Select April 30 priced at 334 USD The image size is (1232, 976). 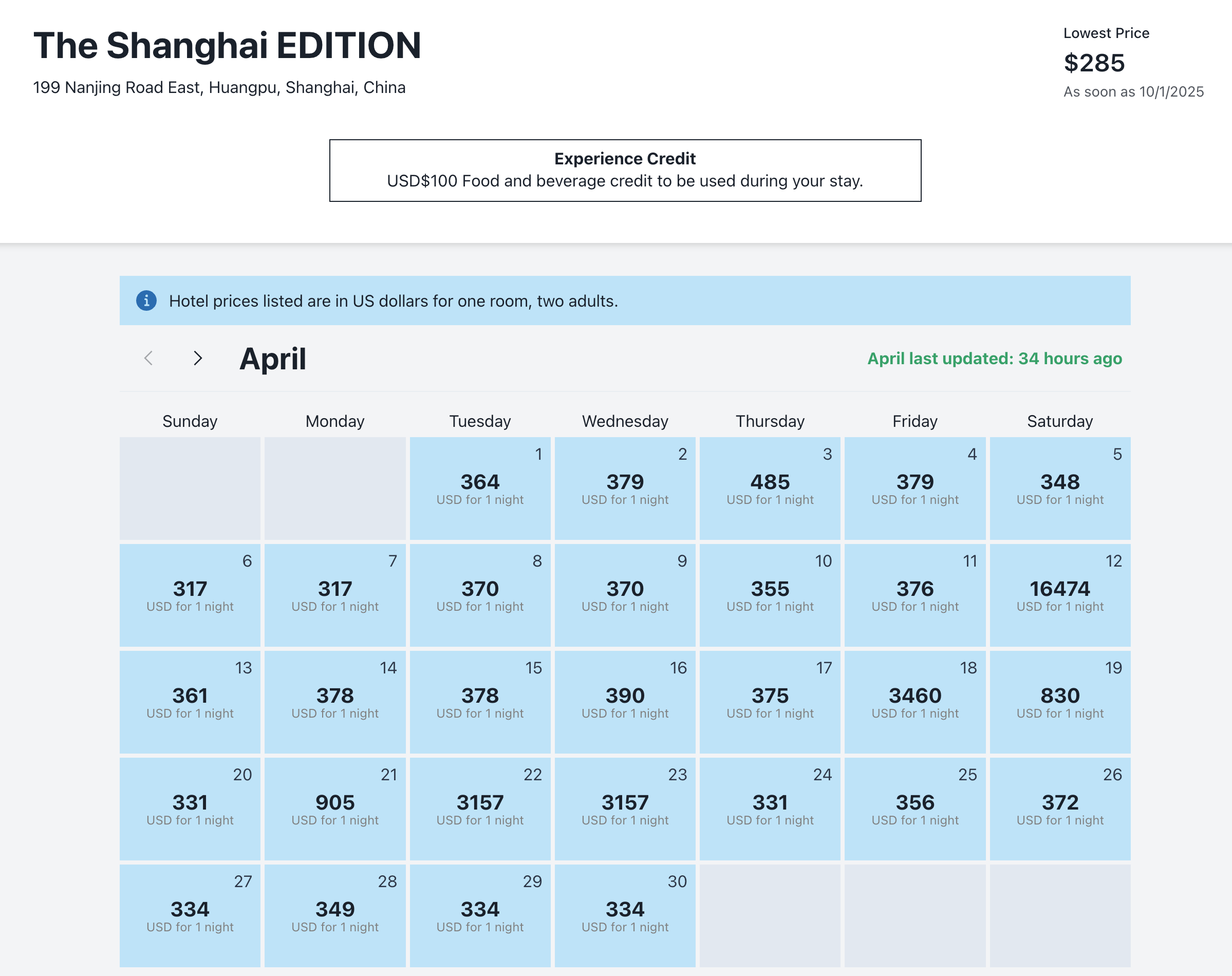(625, 915)
